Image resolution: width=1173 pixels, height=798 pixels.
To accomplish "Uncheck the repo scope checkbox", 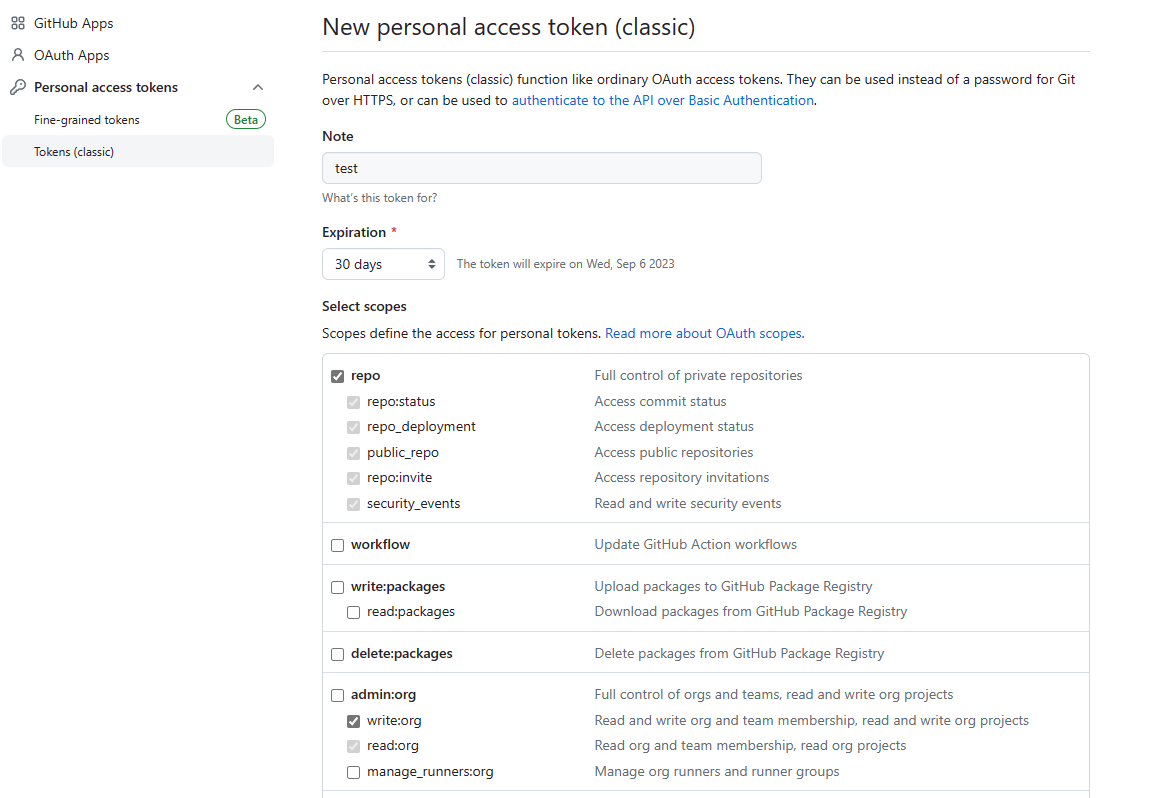I will click(x=337, y=376).
